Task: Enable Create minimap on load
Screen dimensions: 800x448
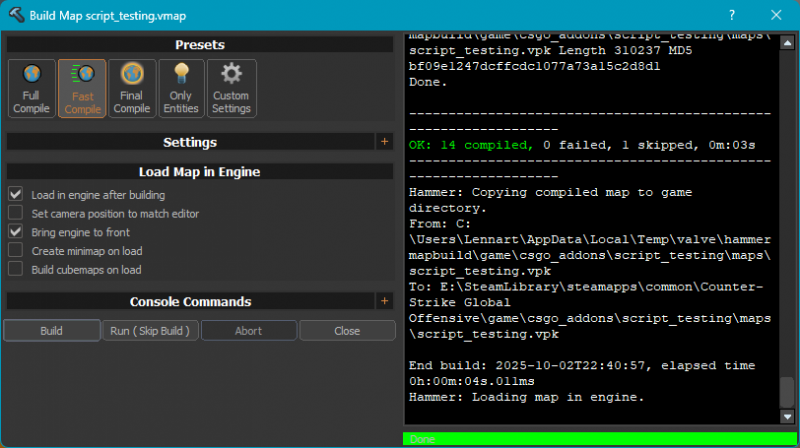Action: pyautogui.click(x=15, y=250)
